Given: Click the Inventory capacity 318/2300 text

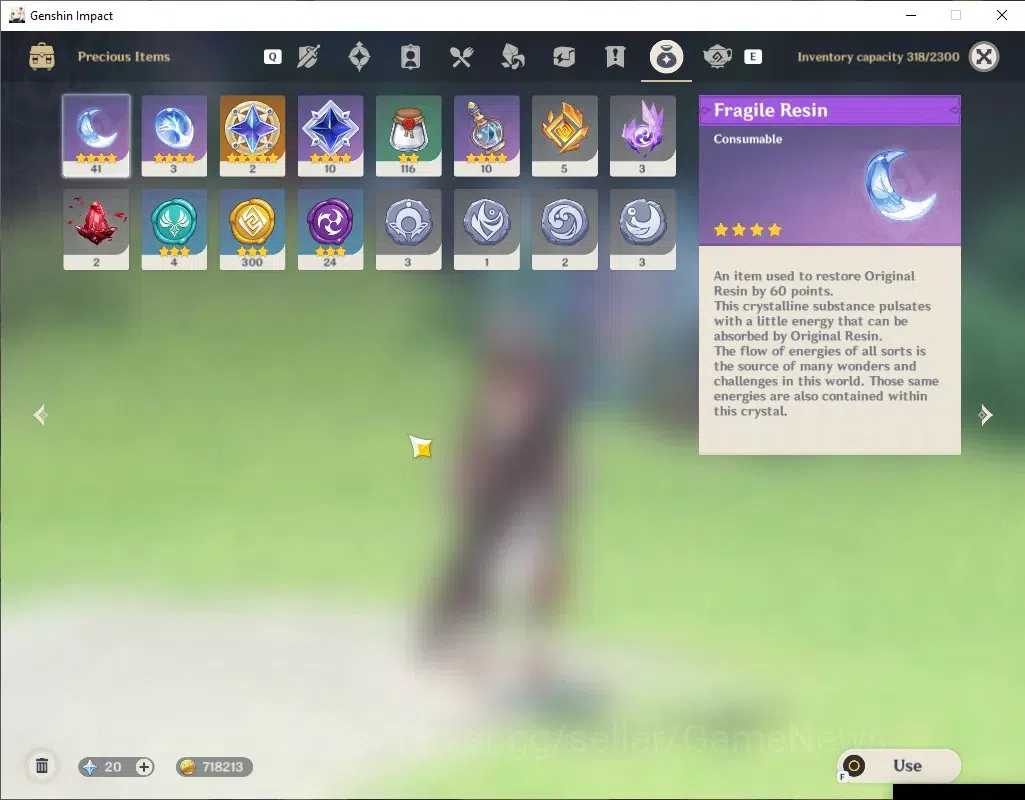Looking at the screenshot, I should (878, 57).
